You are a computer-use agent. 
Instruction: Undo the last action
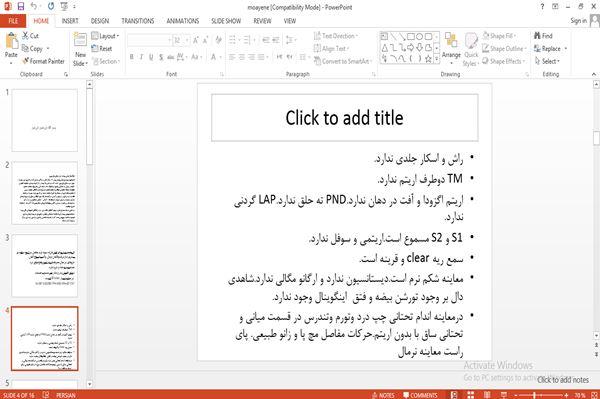(x=34, y=7)
